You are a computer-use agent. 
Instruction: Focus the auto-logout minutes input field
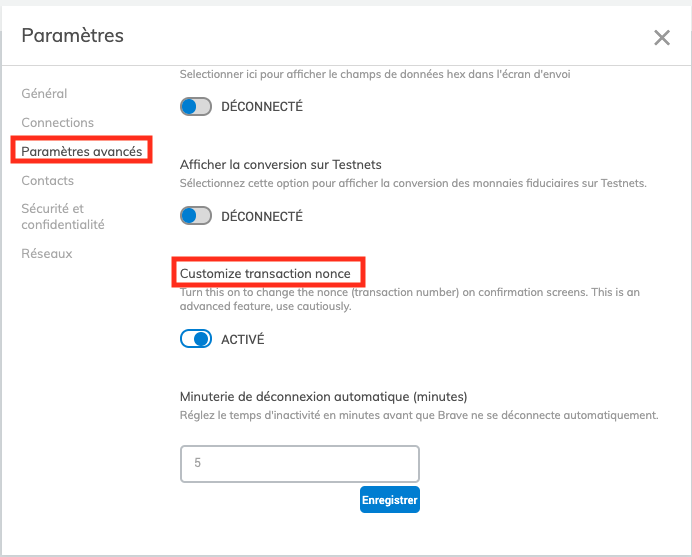(x=300, y=463)
